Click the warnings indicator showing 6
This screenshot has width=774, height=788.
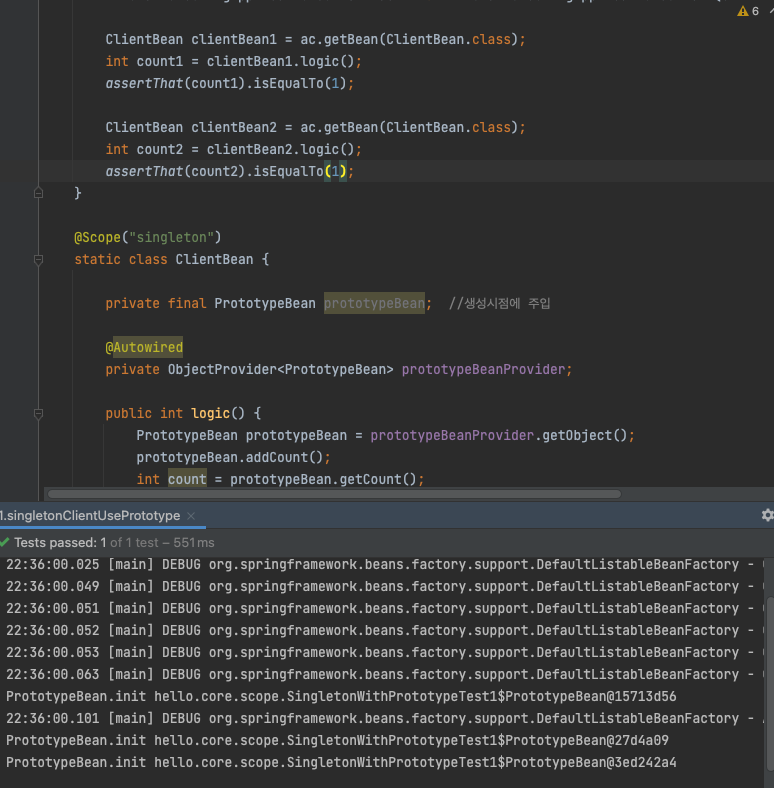(748, 11)
